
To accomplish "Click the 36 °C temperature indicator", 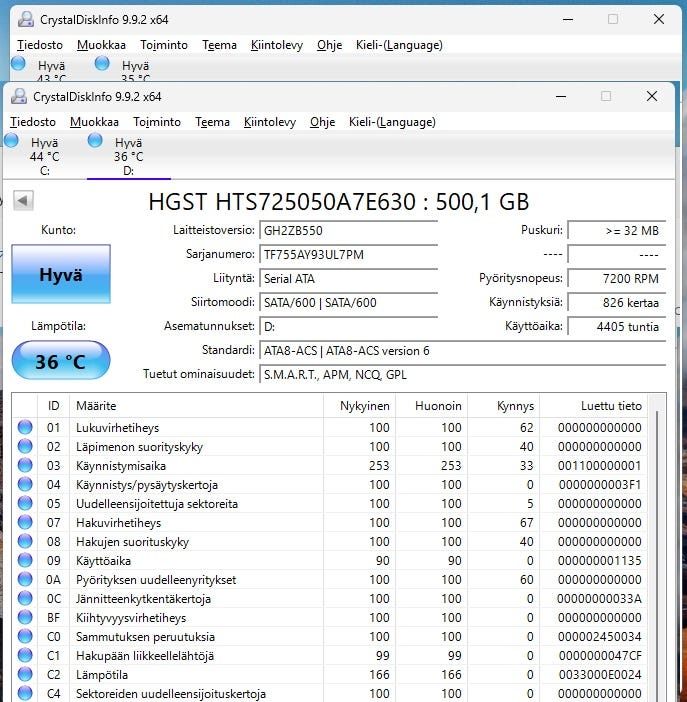I will point(61,361).
